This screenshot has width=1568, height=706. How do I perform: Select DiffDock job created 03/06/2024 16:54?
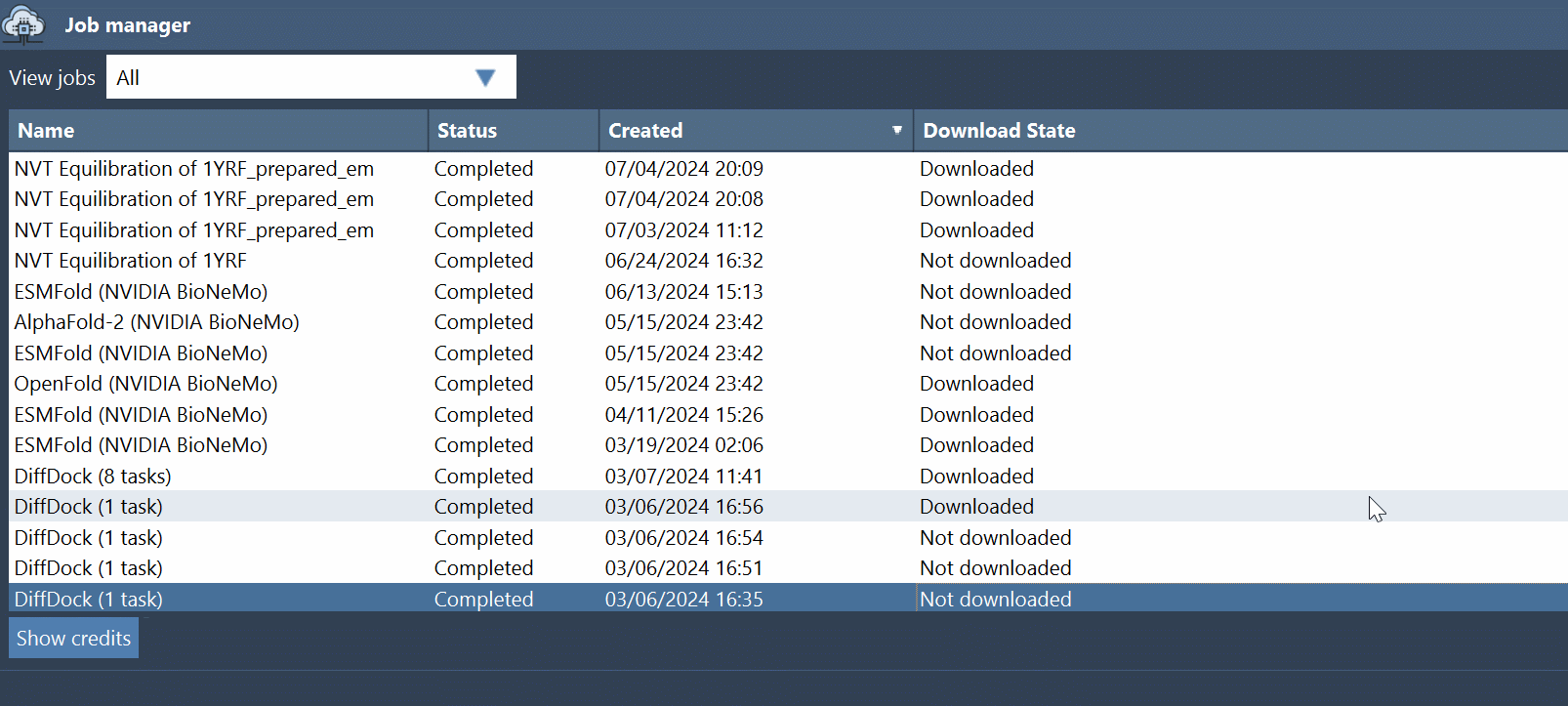coord(88,538)
